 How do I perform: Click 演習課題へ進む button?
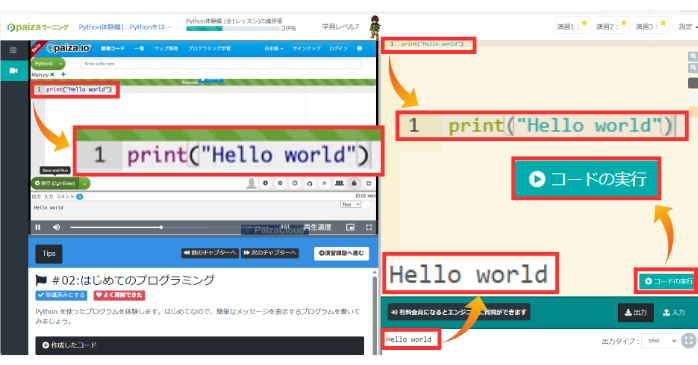(x=341, y=253)
